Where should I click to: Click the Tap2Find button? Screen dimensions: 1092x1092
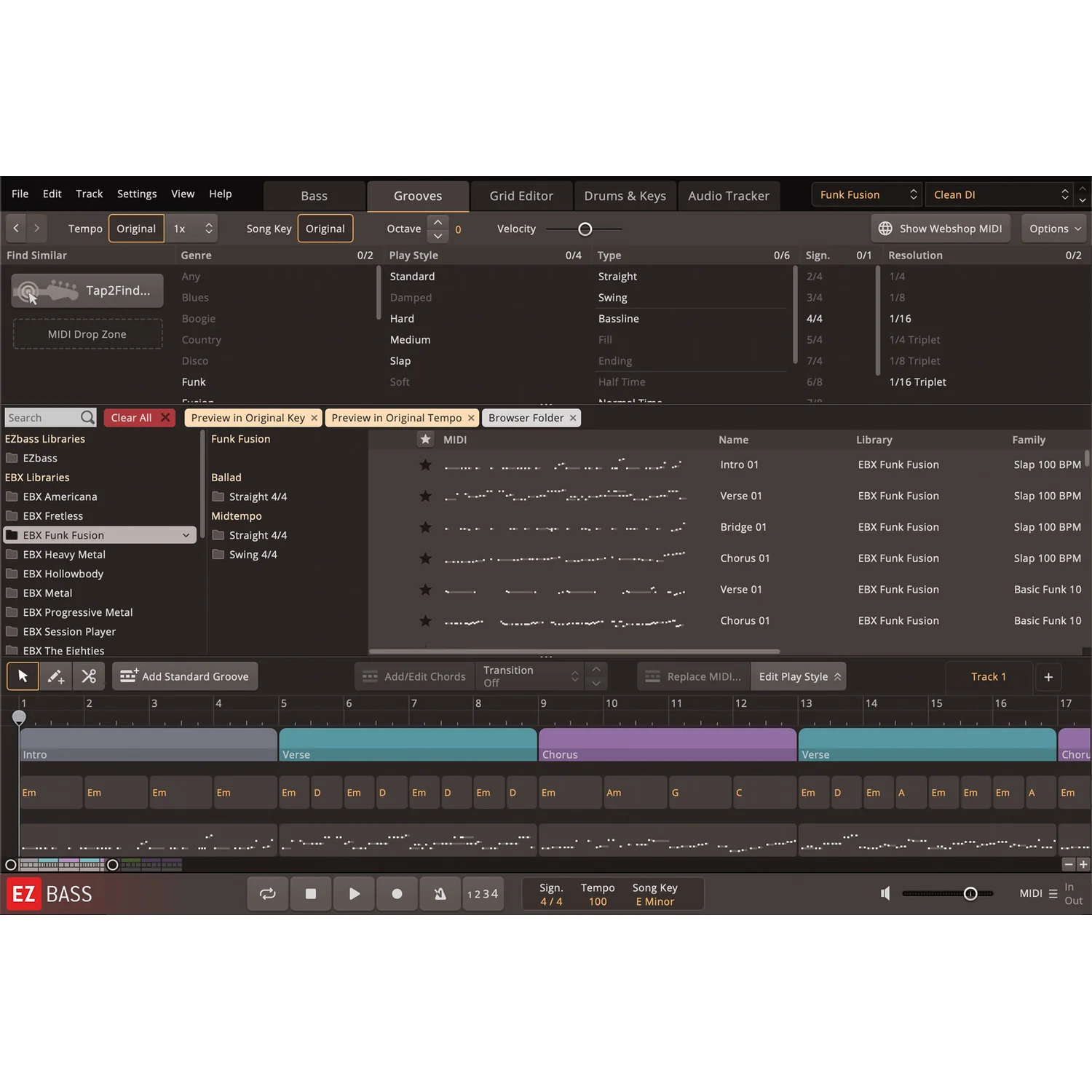point(87,290)
